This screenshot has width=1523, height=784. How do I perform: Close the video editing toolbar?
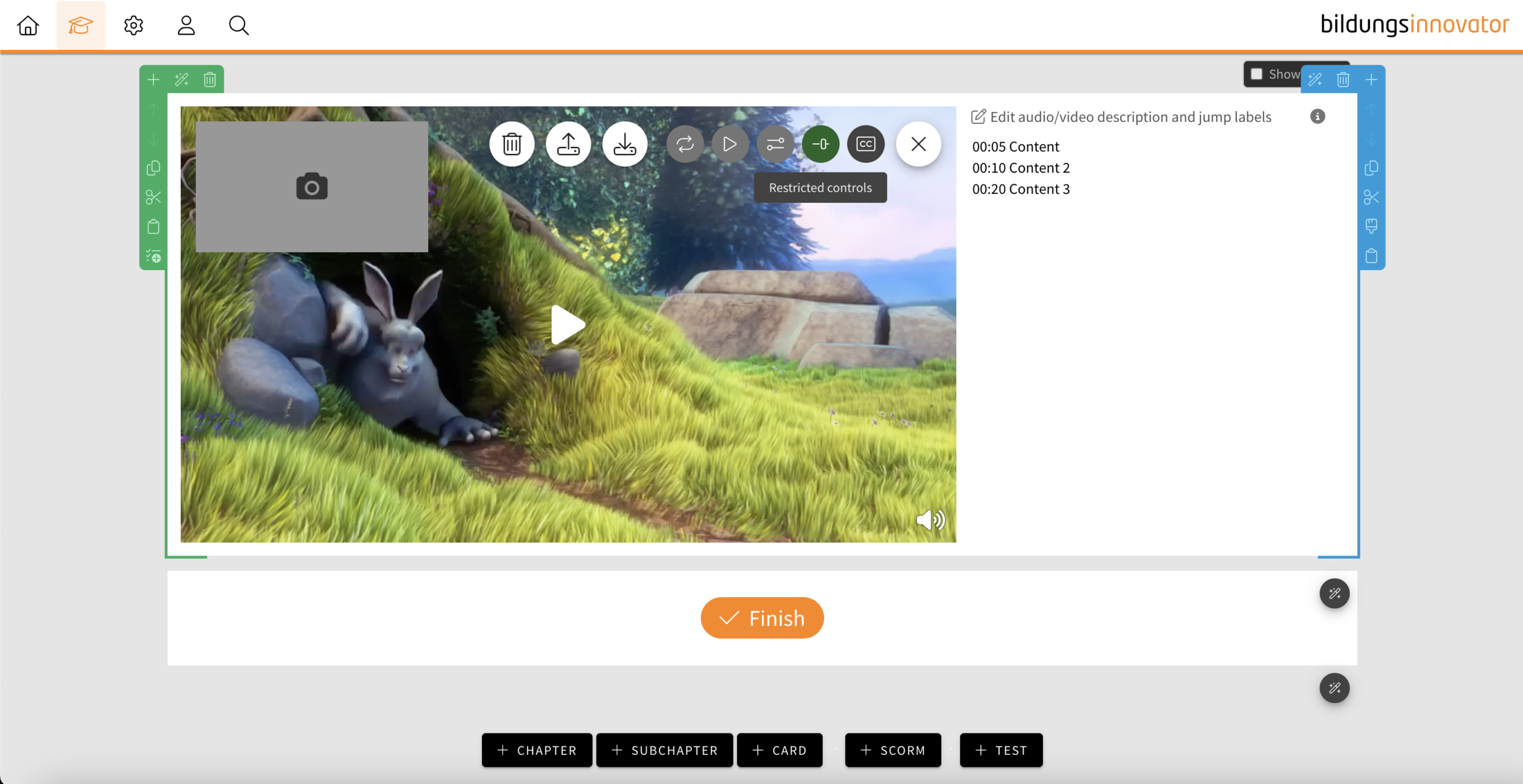click(919, 144)
